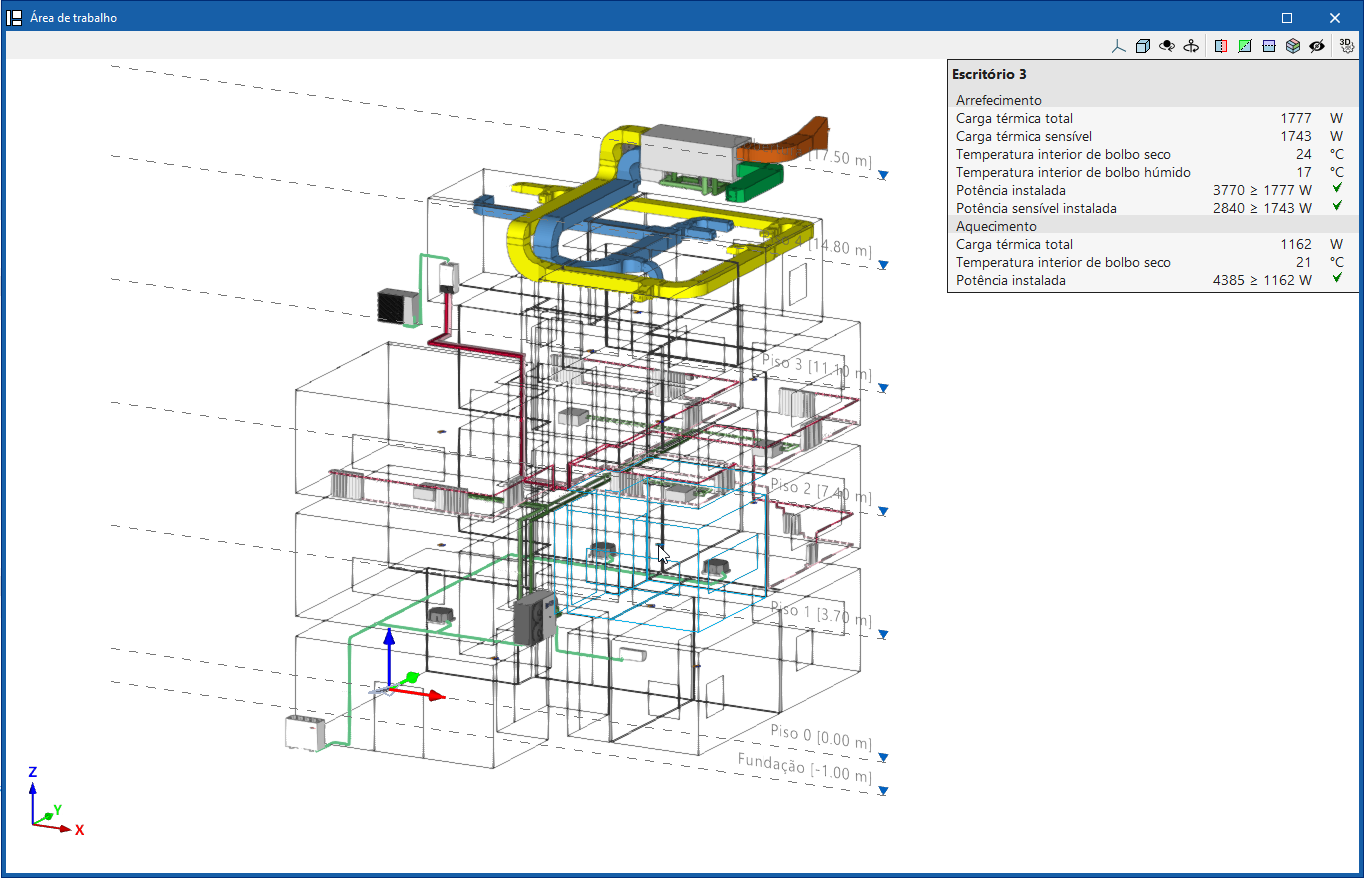Click the green diagonal section plane icon

coord(1245,46)
